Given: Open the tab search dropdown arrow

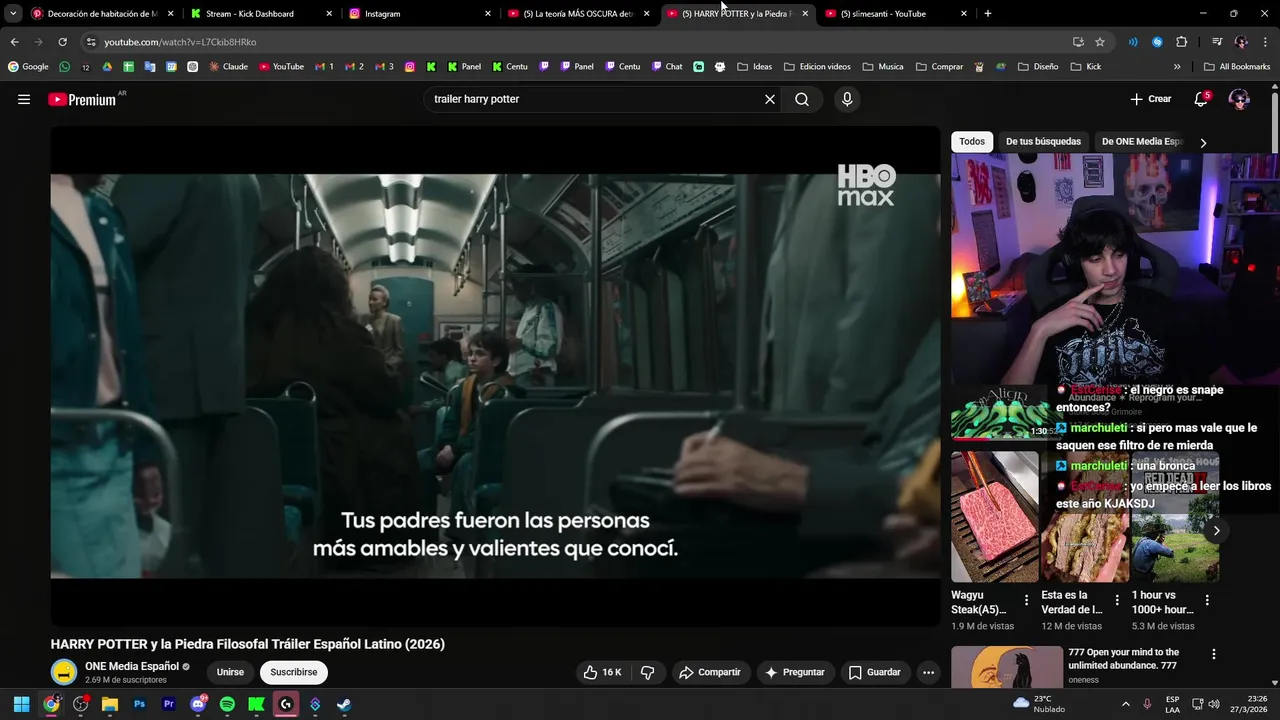Looking at the screenshot, I should pyautogui.click(x=13, y=14).
